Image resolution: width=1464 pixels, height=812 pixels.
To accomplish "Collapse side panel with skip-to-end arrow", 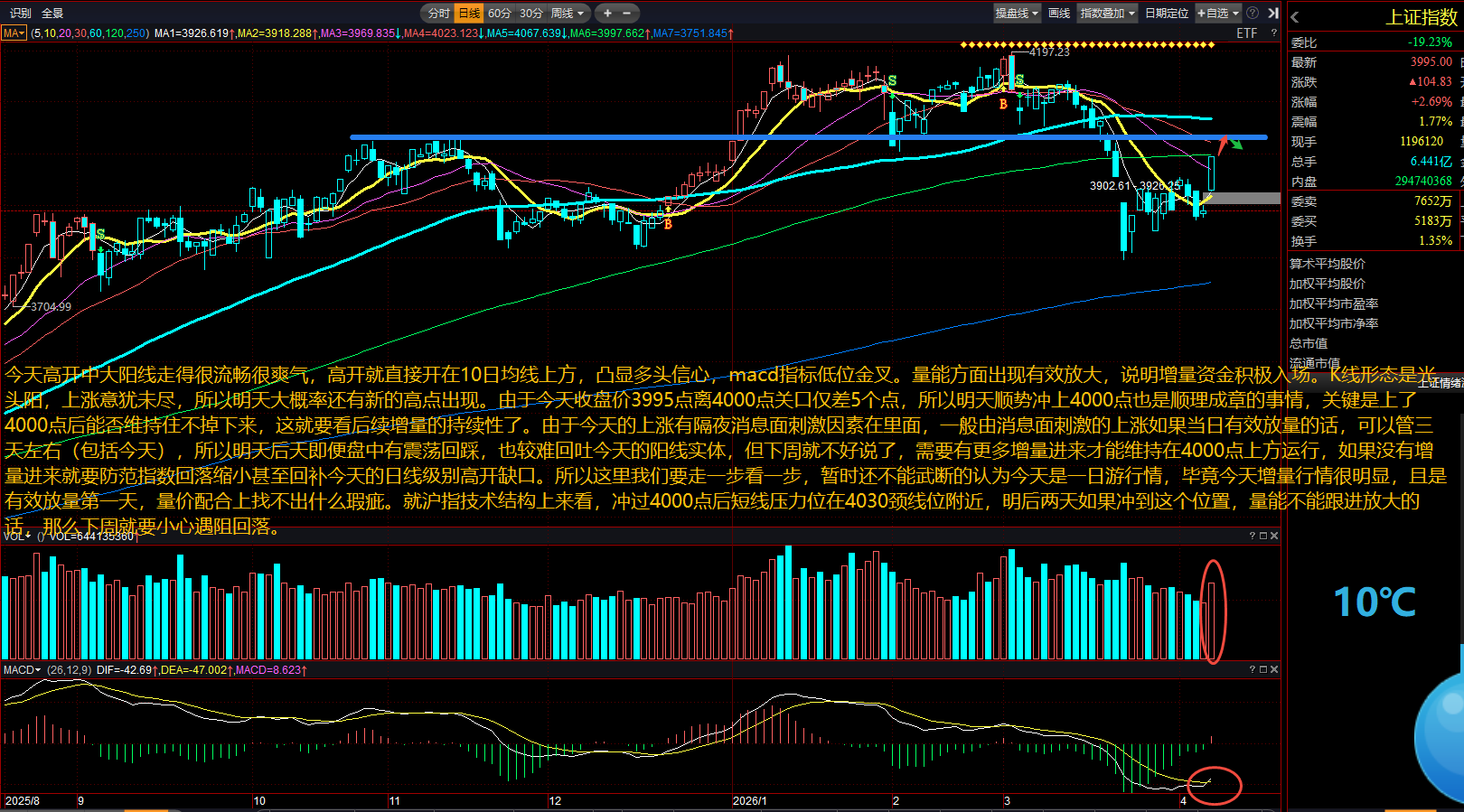I will pyautogui.click(x=1272, y=13).
